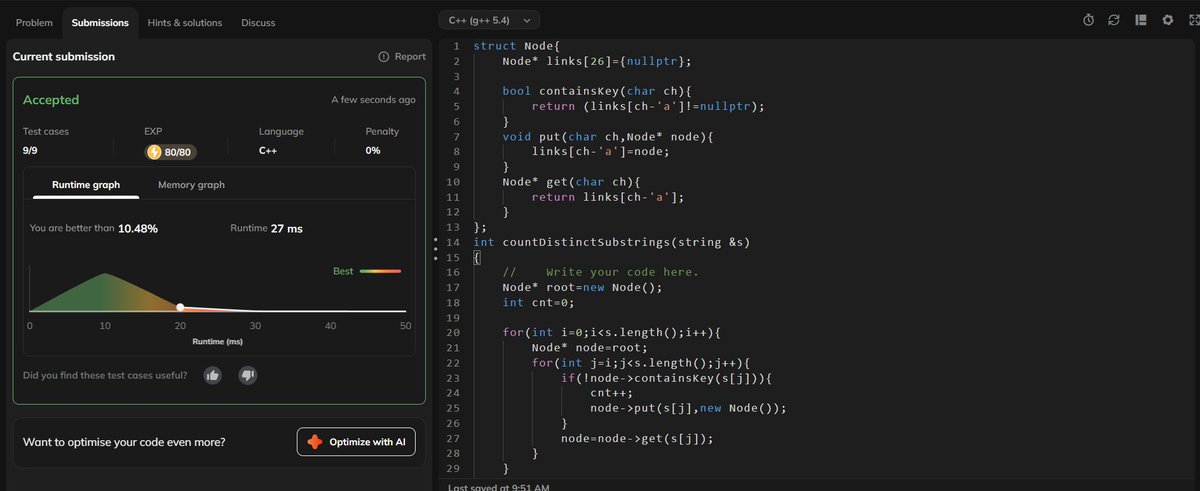
Task: Click code line 'cnt++;'
Action: pos(612,393)
